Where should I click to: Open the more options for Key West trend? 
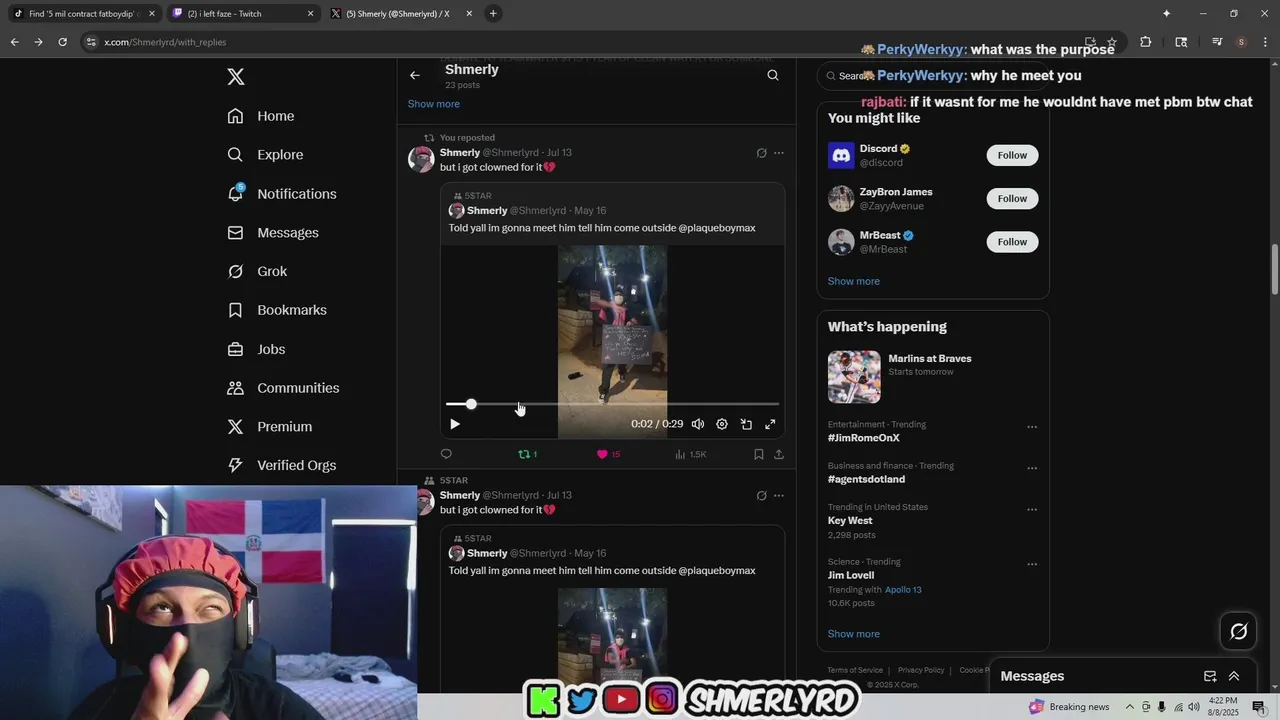pyautogui.click(x=1032, y=509)
